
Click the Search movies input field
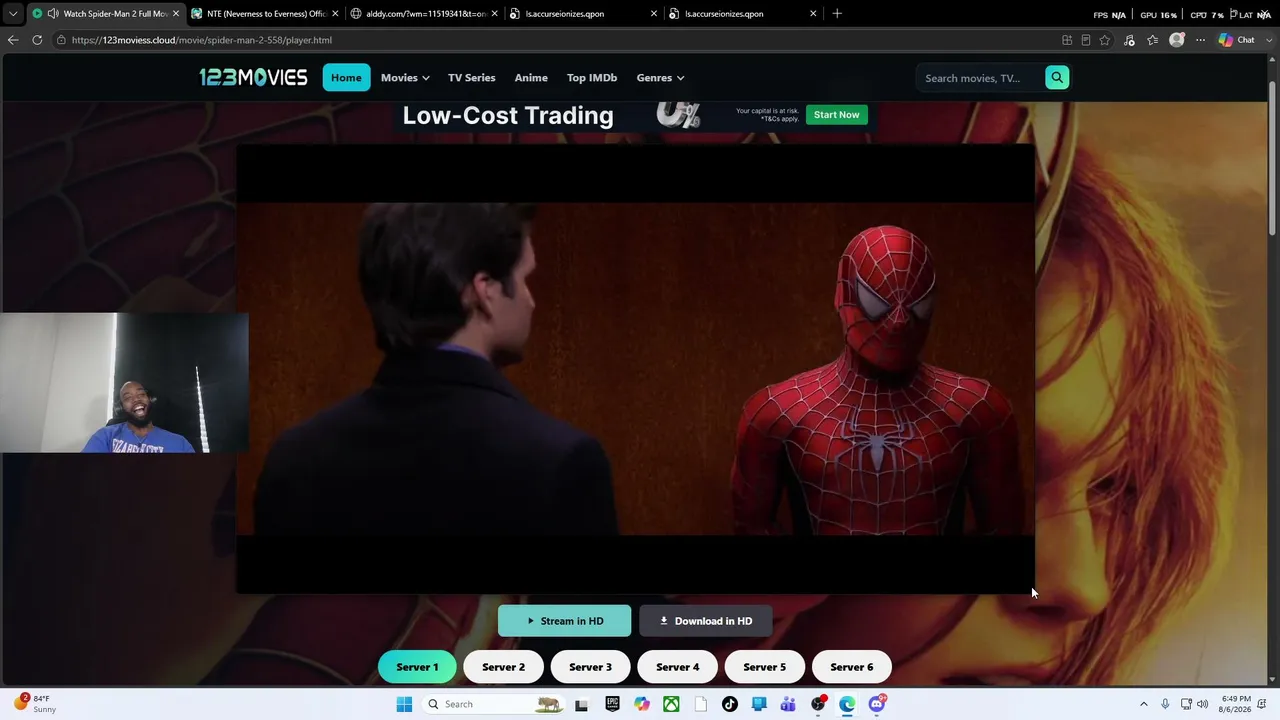click(x=980, y=78)
